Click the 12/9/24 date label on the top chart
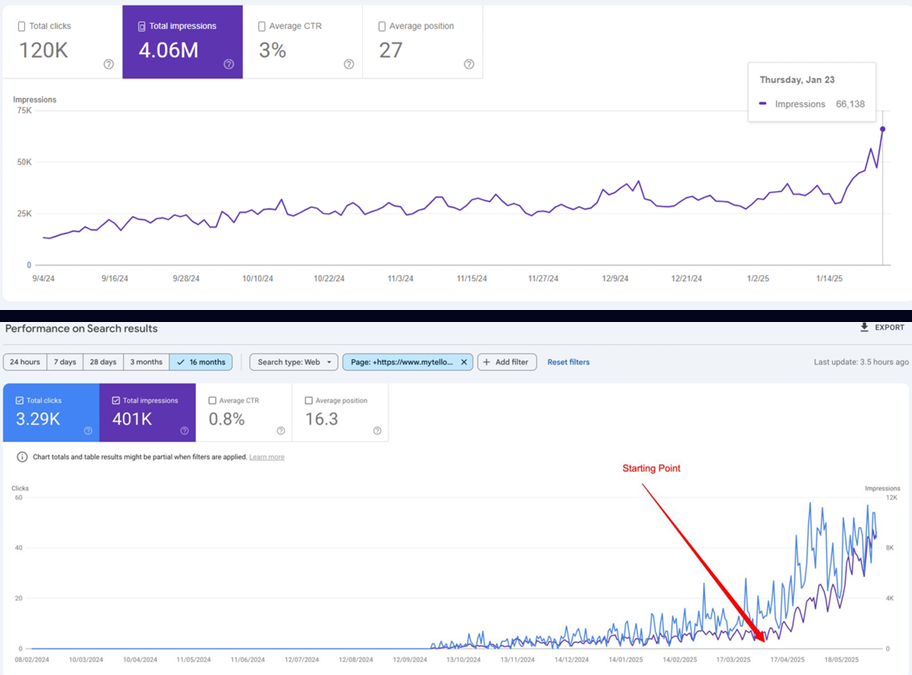 pyautogui.click(x=615, y=278)
